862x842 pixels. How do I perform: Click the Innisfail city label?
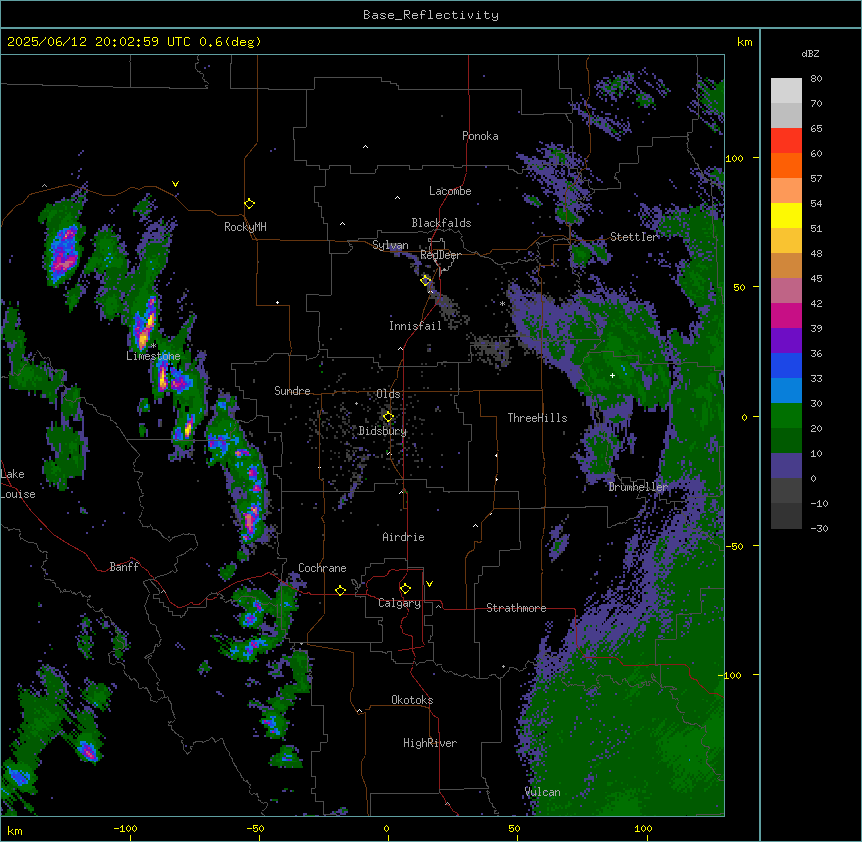pos(415,326)
